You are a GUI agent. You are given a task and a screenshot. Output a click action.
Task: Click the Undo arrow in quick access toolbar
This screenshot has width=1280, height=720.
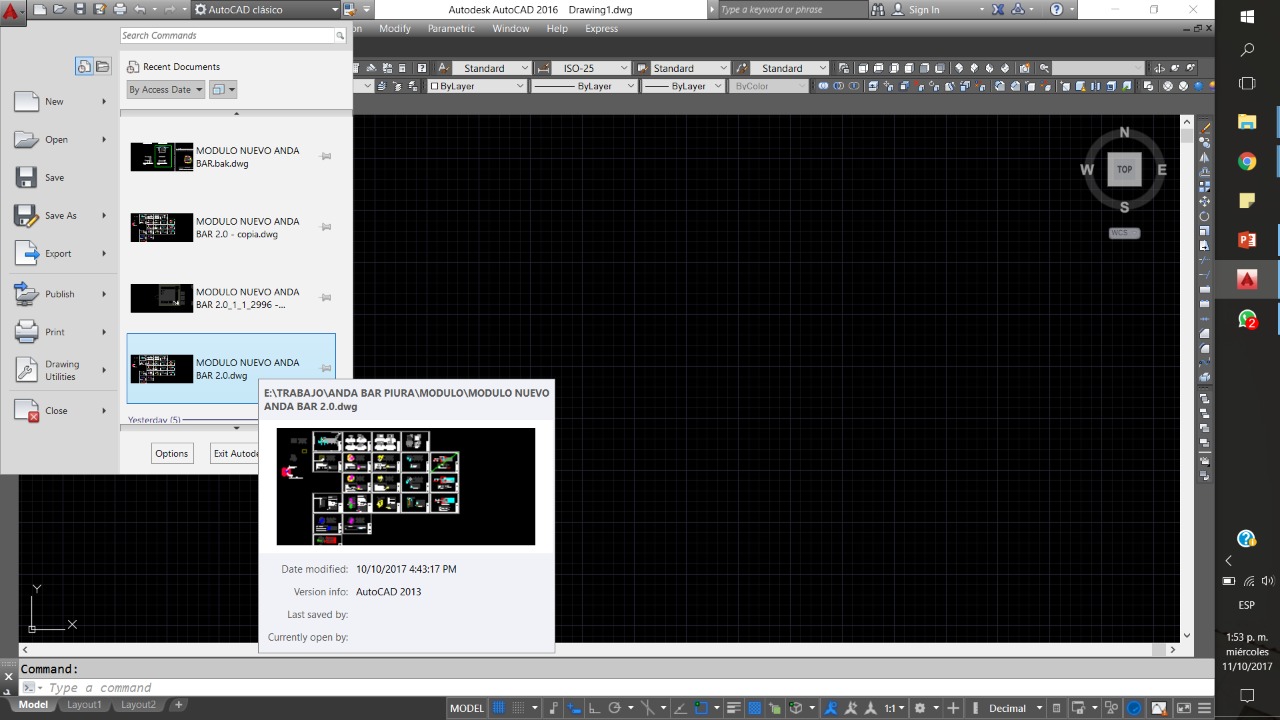tap(140, 9)
